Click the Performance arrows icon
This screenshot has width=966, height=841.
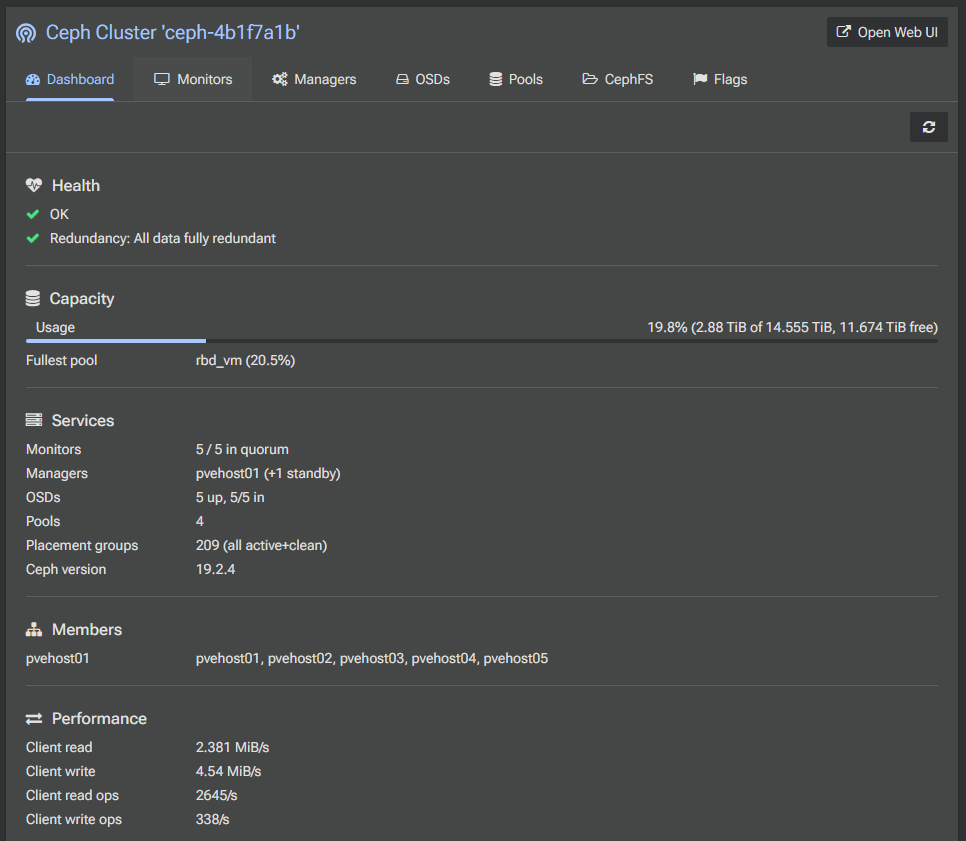coord(34,718)
